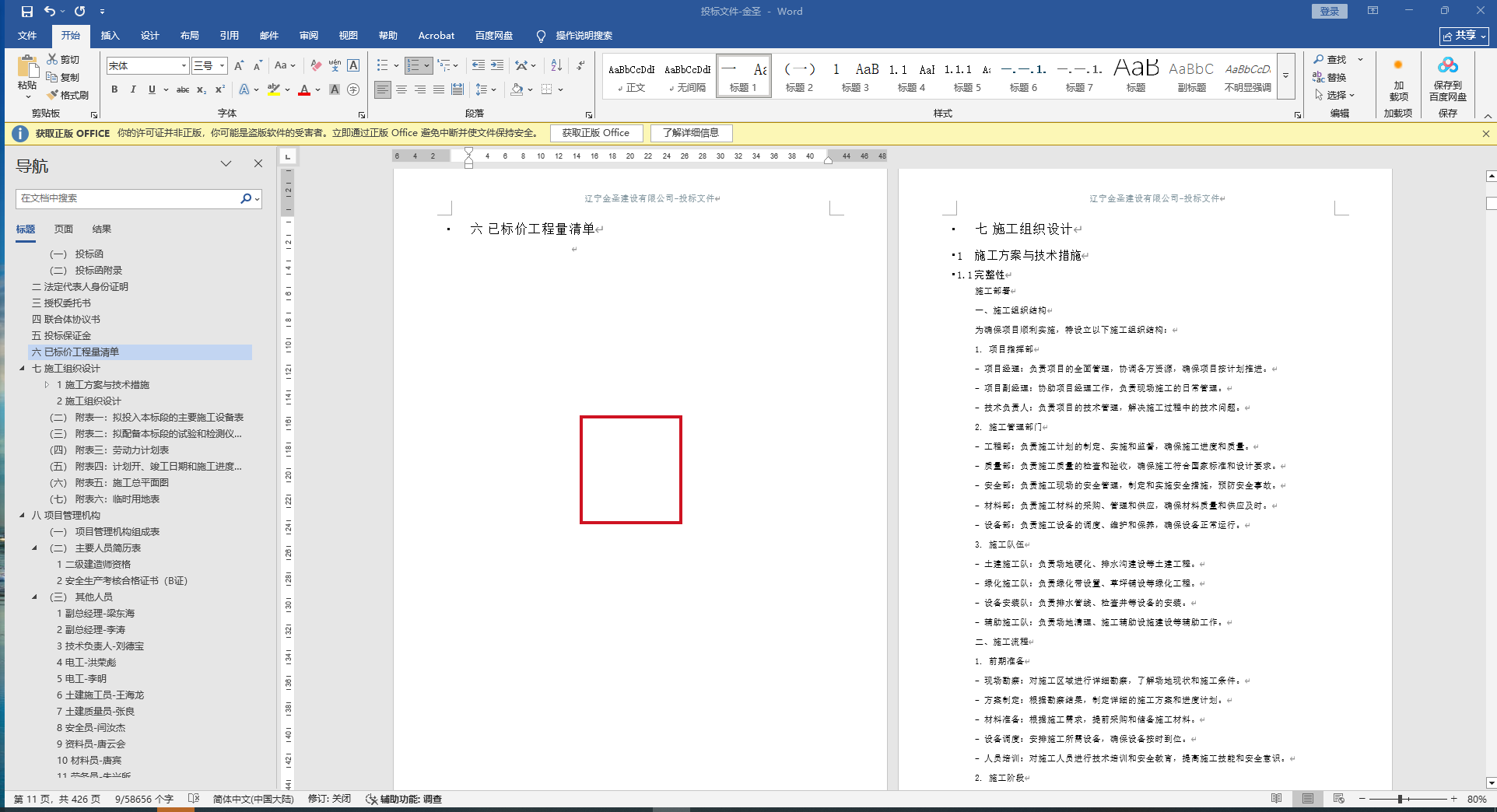Screen dimensions: 1497x812
Task: Click the Load Add-ins (加载项) icon
Action: pos(1398,65)
